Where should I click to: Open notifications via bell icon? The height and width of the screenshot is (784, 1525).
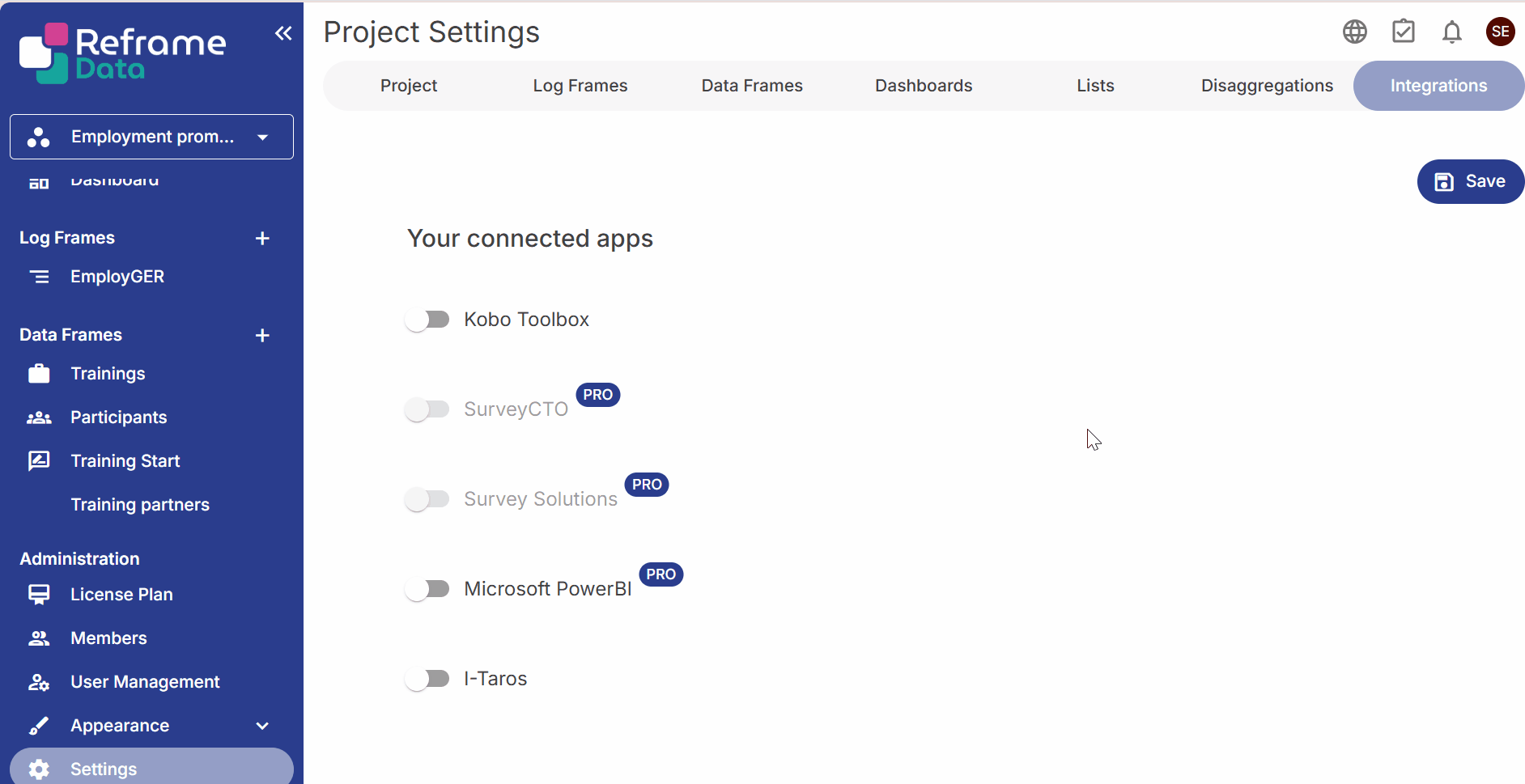[x=1451, y=32]
